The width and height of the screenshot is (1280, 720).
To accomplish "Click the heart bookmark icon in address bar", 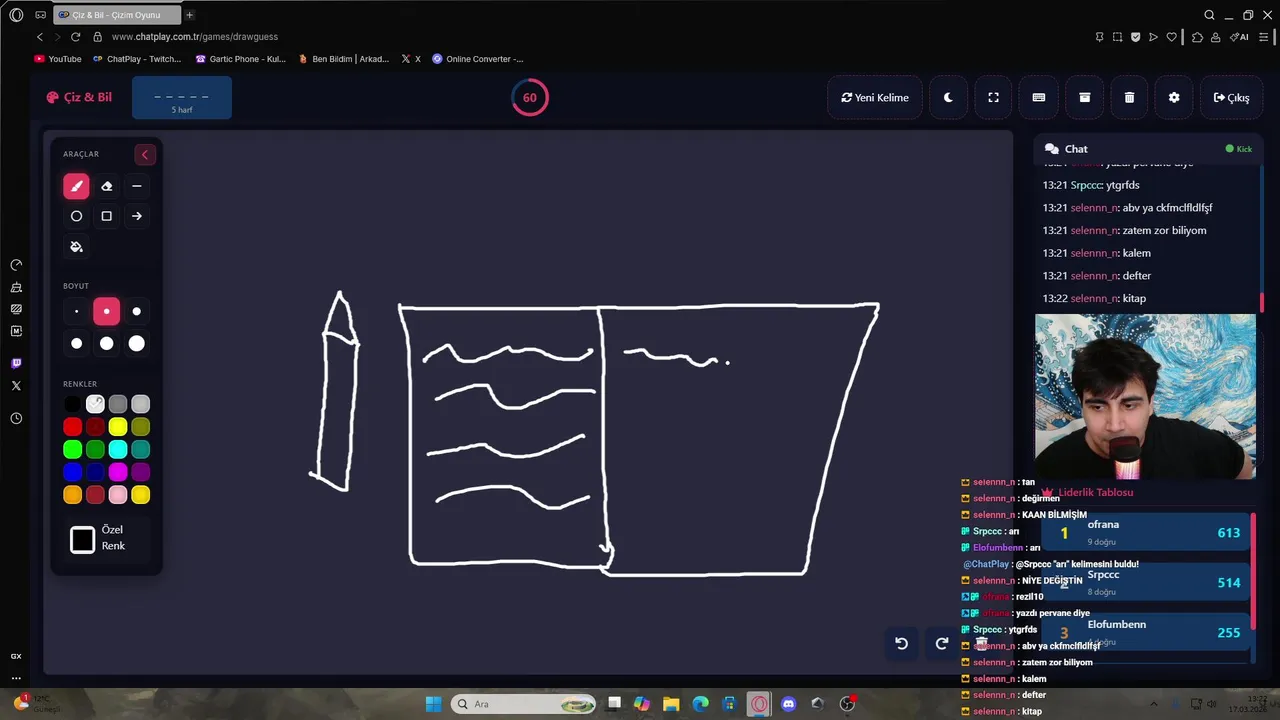I will pos(1171,37).
